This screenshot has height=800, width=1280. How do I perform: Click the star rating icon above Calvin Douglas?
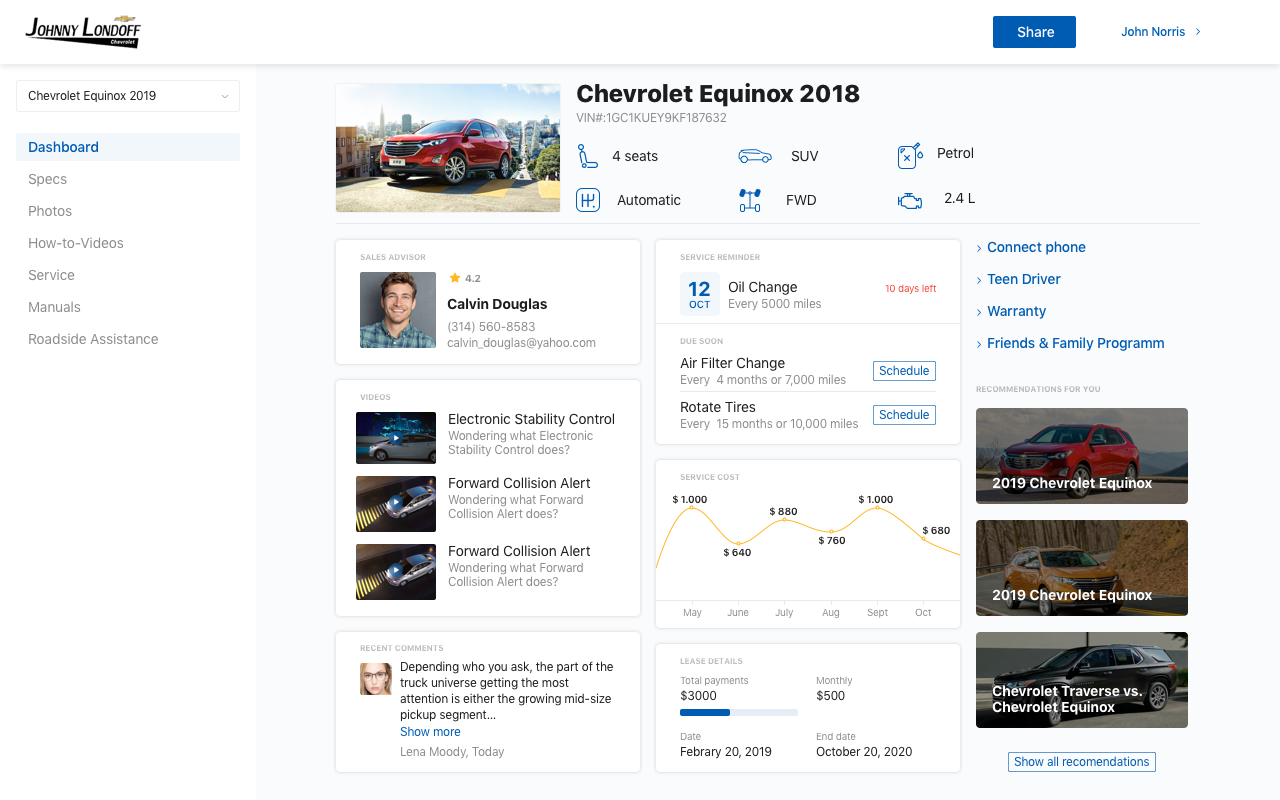tap(454, 278)
